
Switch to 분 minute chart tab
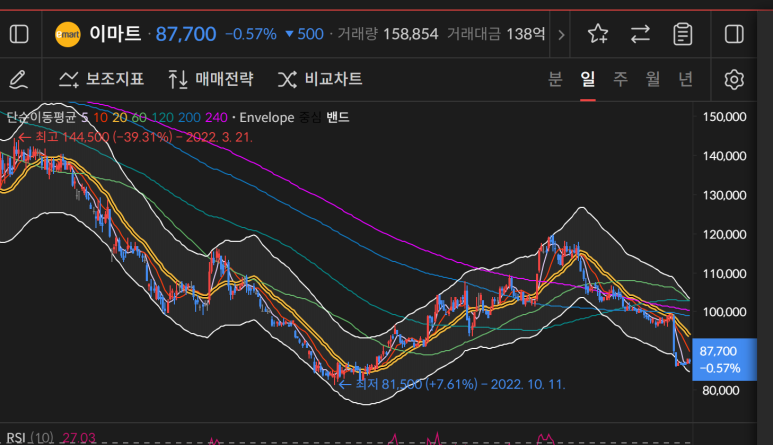coord(555,79)
